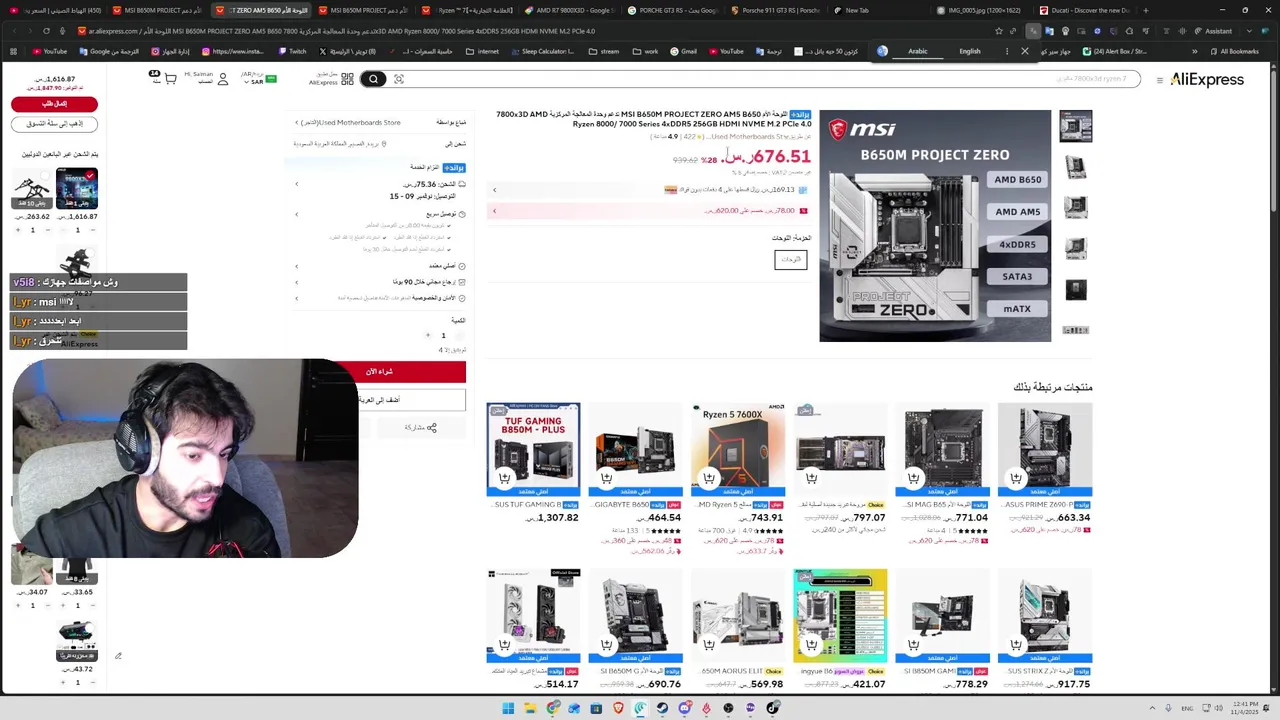Expand free returns within 90 days
This screenshot has width=1280, height=720.
(x=296, y=282)
